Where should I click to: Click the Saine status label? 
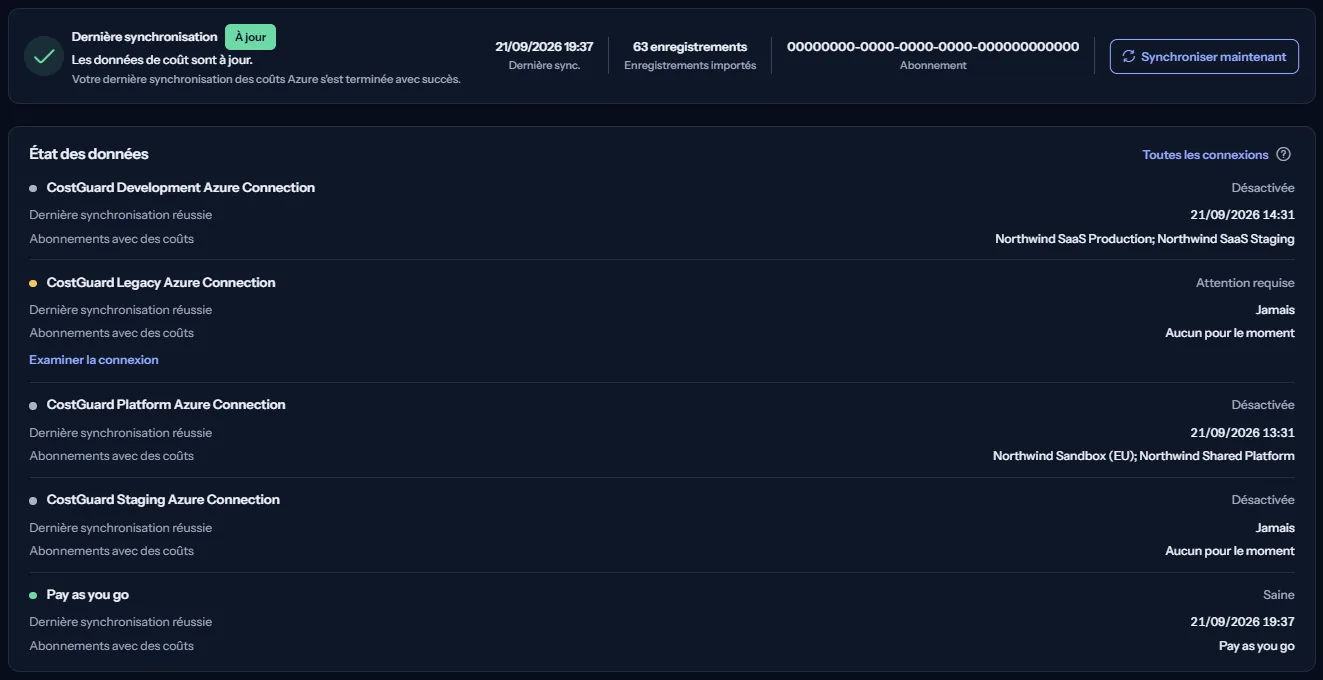coord(1278,594)
